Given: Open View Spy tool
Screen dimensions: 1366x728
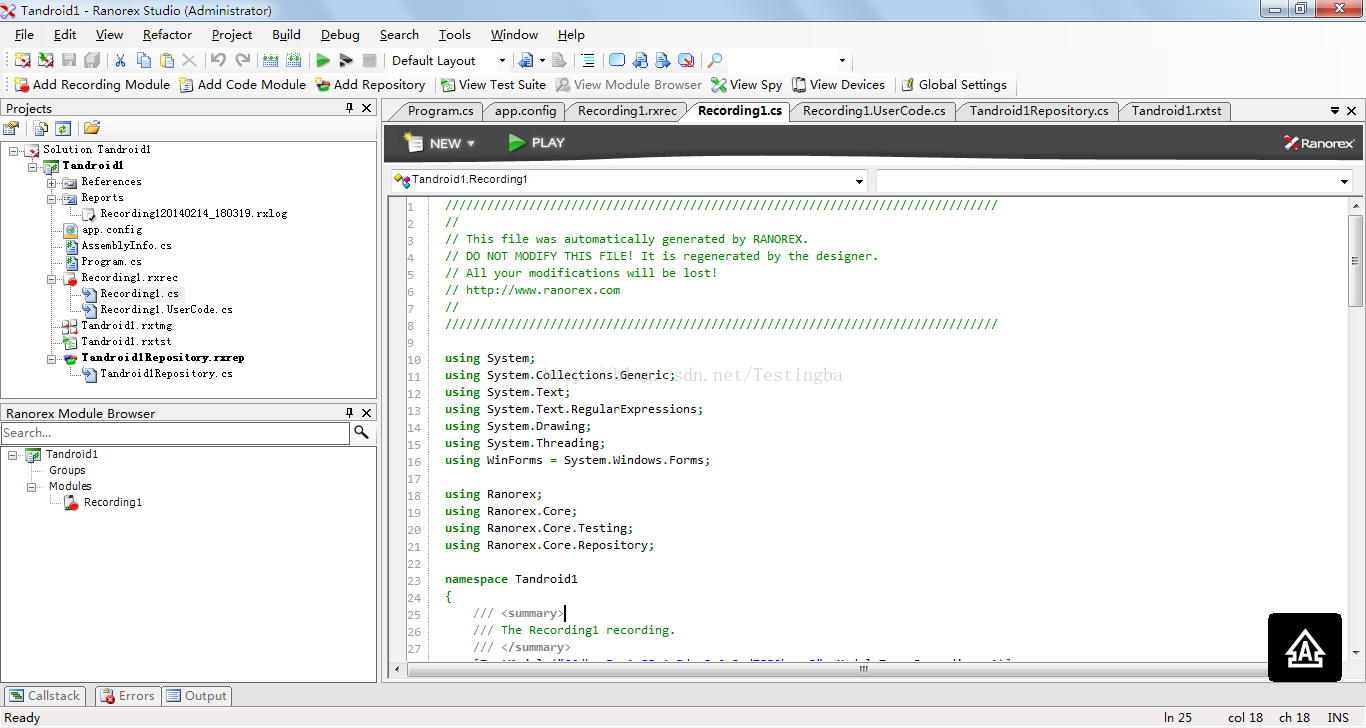Looking at the screenshot, I should point(747,85).
